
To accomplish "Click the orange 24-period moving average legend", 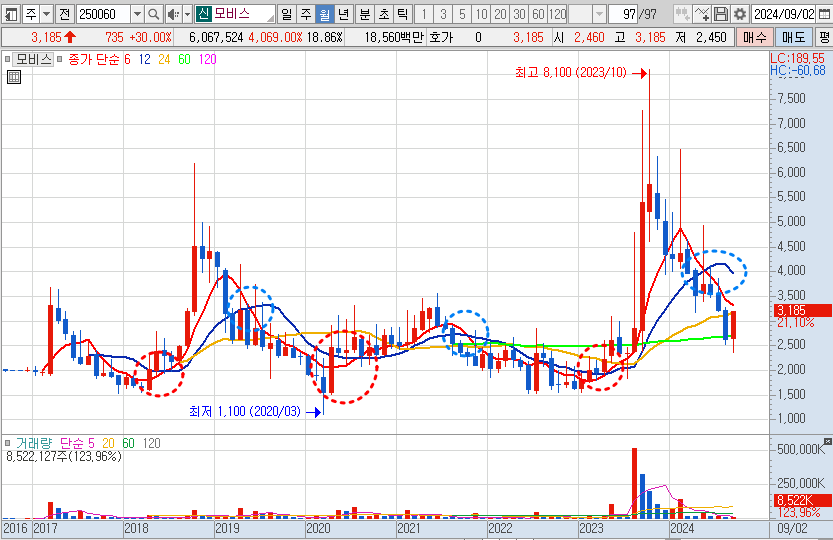I will click(164, 59).
